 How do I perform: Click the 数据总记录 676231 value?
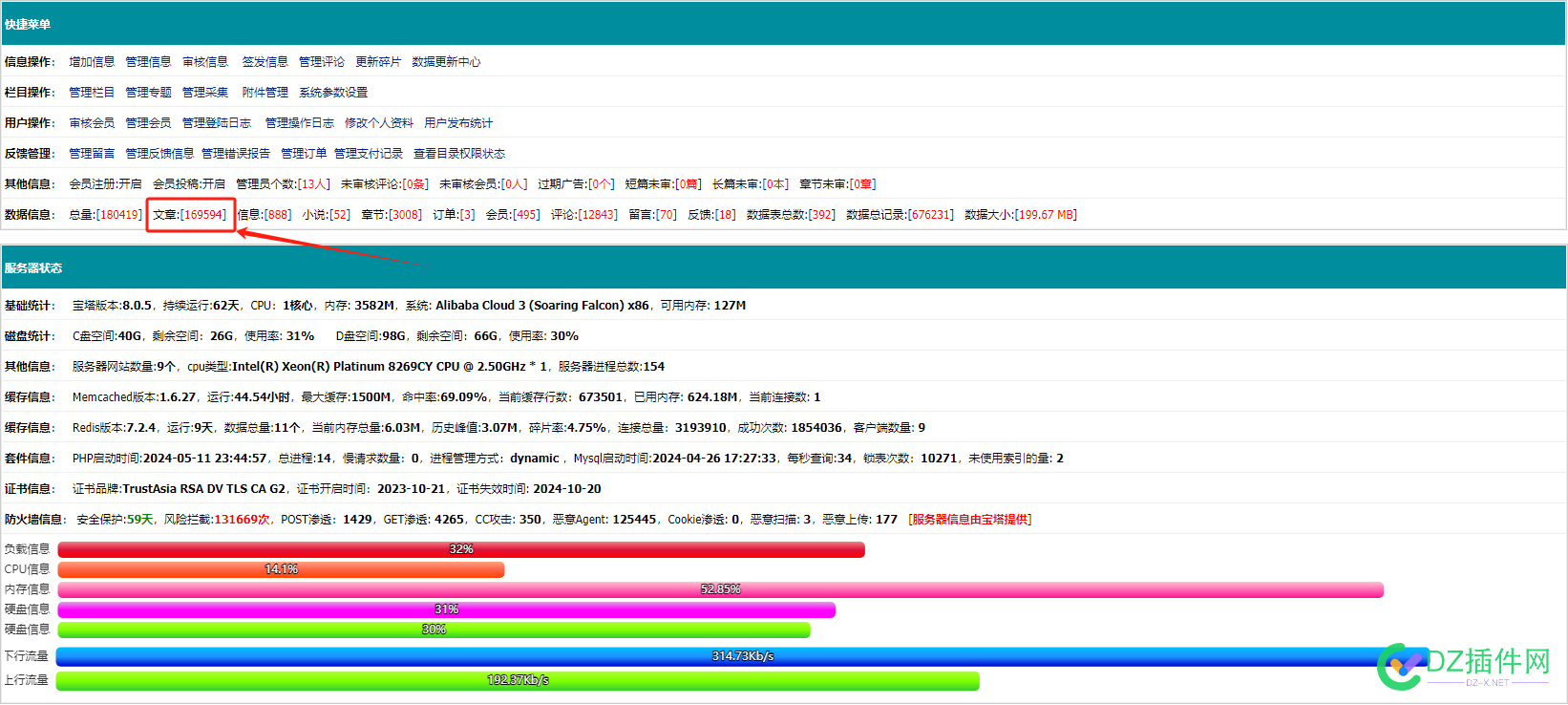(900, 215)
